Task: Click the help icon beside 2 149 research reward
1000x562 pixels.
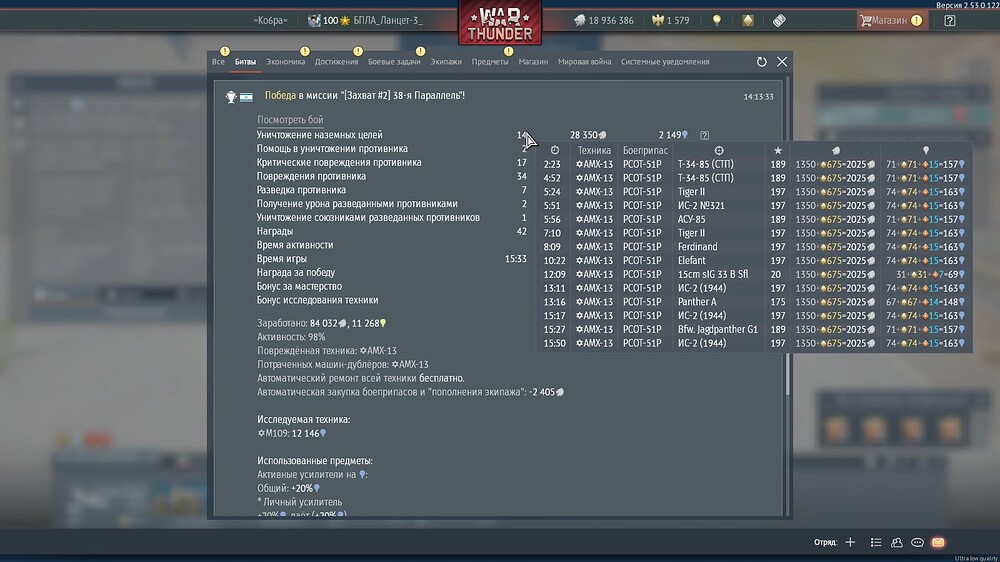Action: pos(705,135)
